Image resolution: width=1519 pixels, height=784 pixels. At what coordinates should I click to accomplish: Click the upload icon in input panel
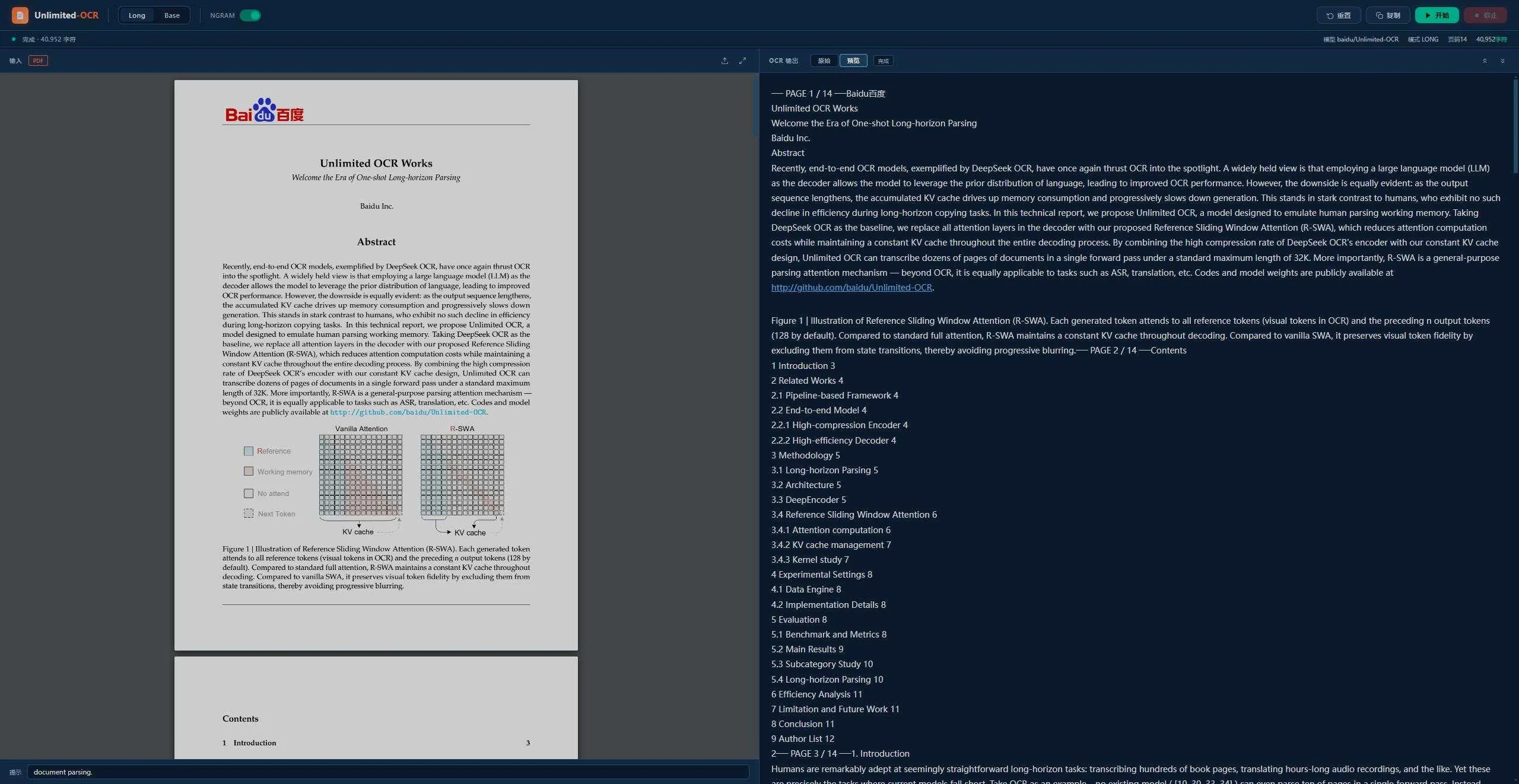[x=724, y=61]
